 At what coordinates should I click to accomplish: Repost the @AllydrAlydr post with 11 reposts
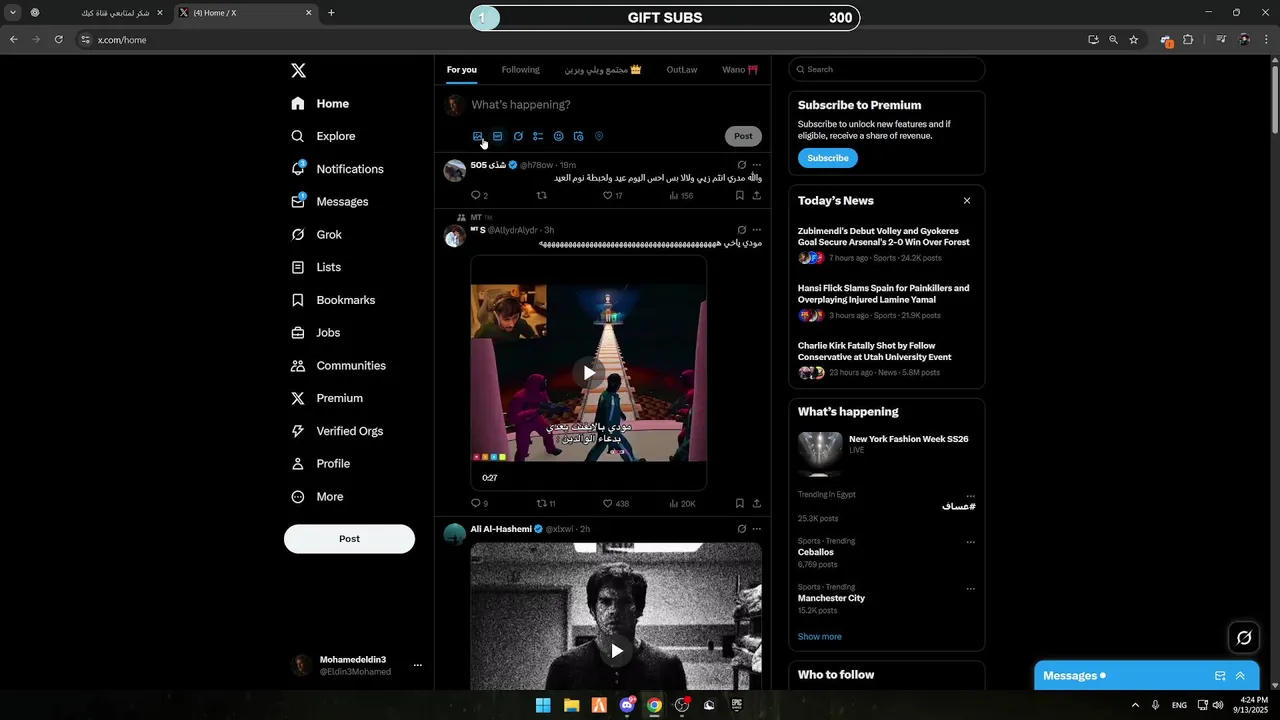pos(542,504)
